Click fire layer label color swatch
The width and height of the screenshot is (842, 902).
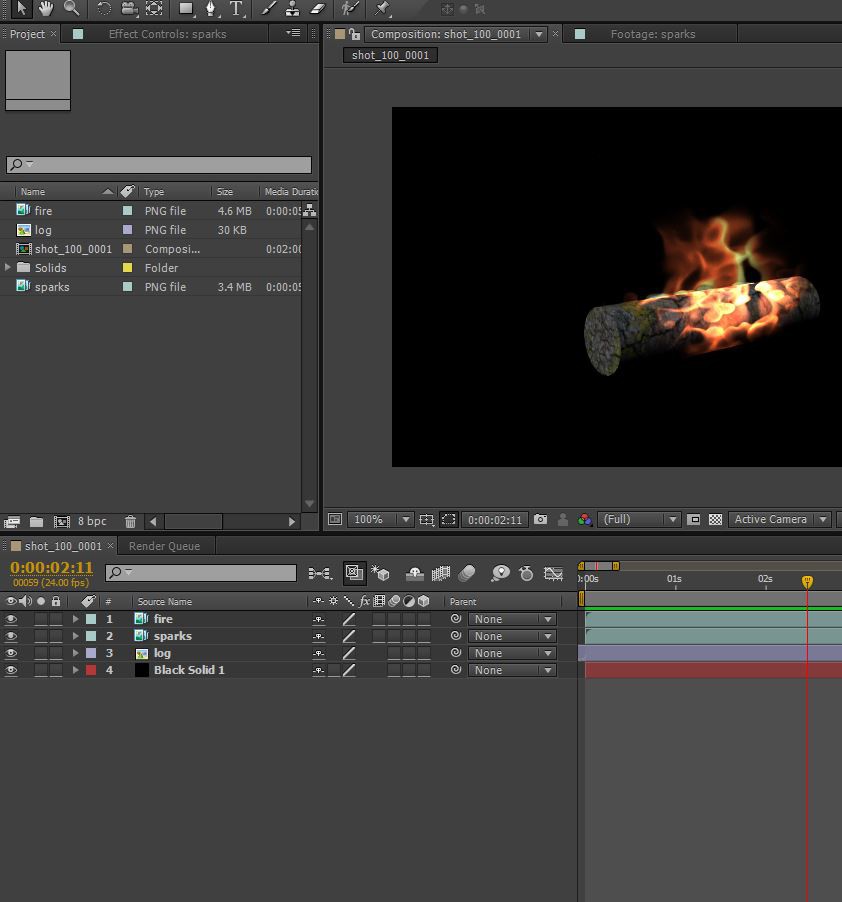click(x=91, y=619)
